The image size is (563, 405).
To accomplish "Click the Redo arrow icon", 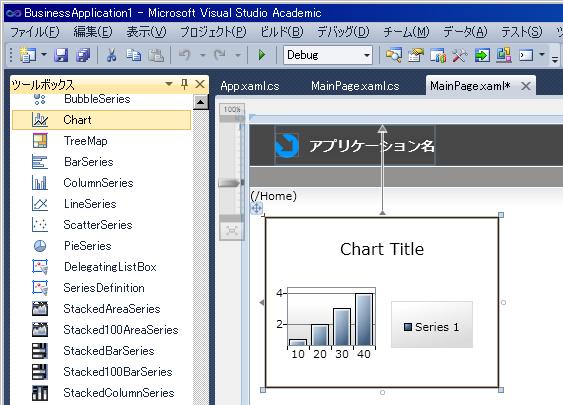I will [x=220, y=55].
